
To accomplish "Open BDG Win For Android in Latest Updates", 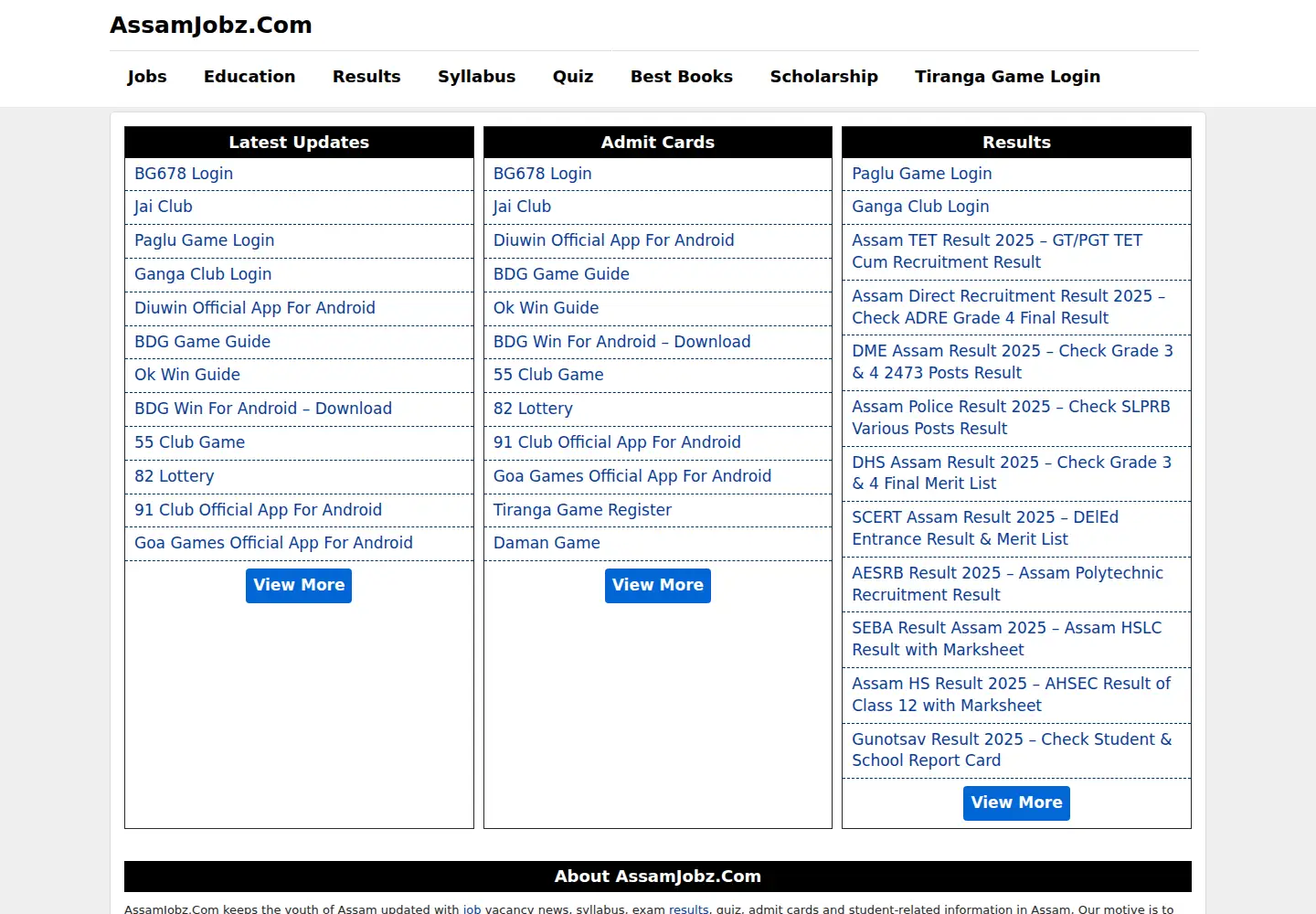I will 263,409.
